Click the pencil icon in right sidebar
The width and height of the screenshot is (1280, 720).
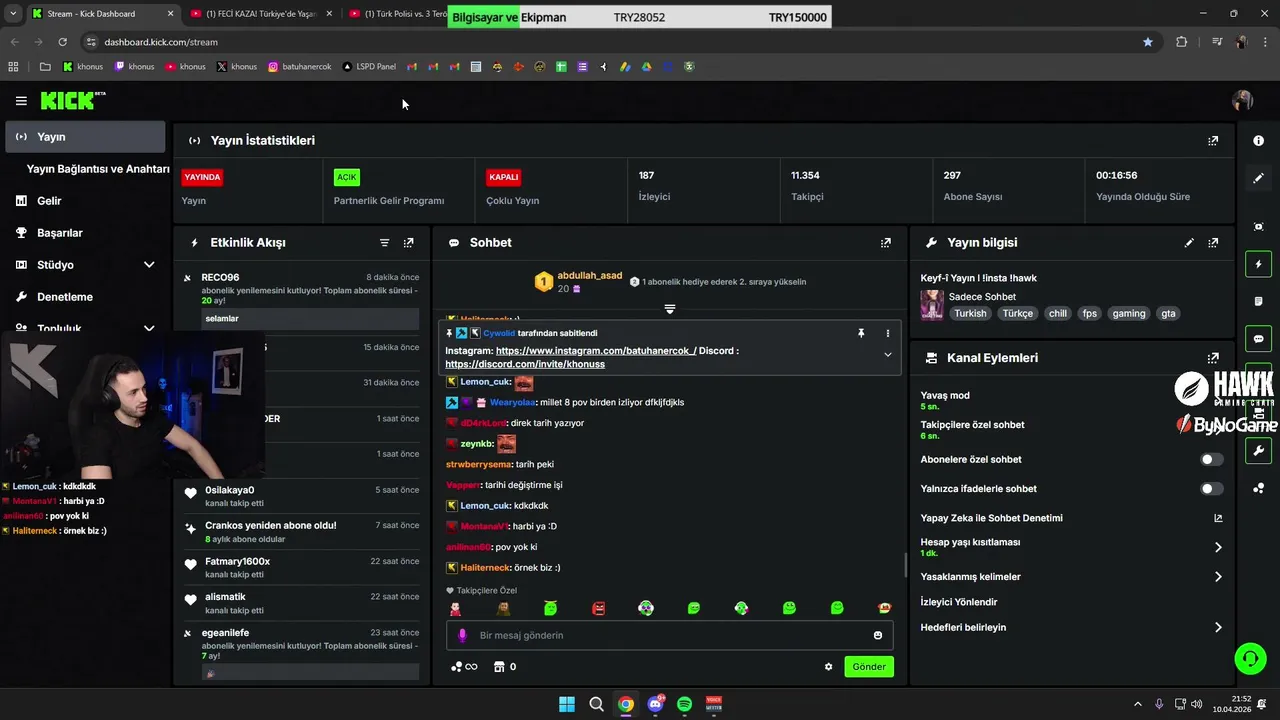1259,178
